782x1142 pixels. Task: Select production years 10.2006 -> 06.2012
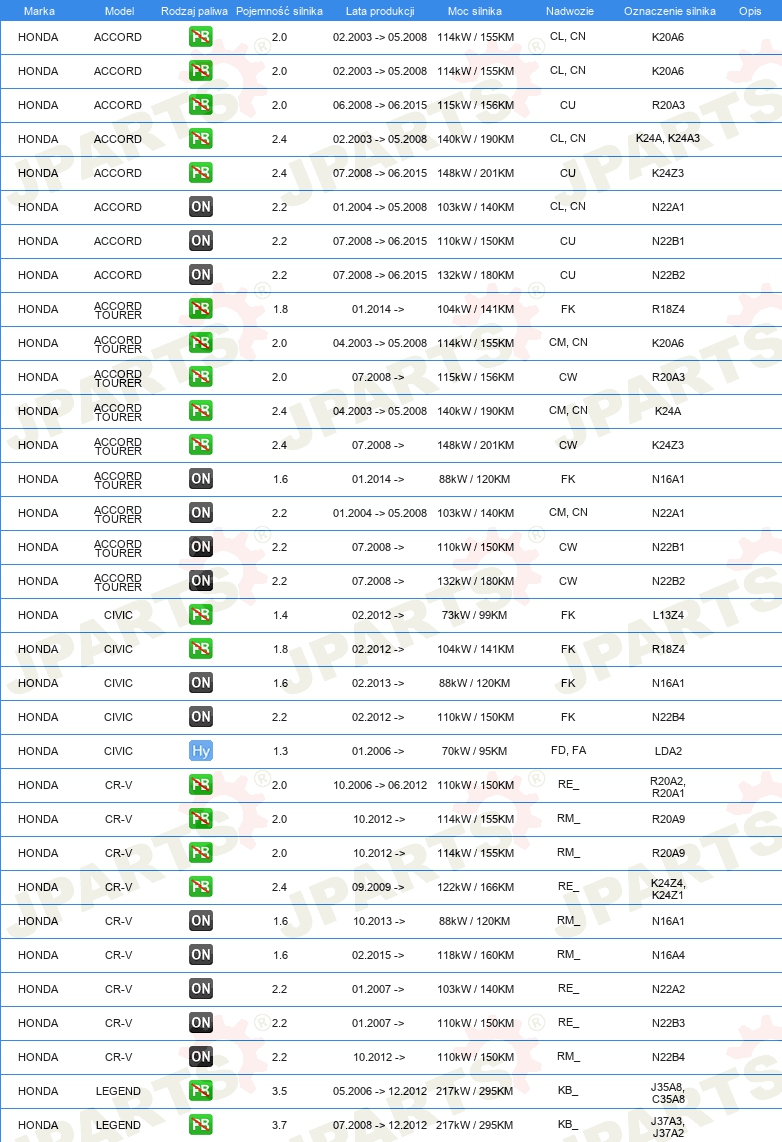[x=380, y=785]
